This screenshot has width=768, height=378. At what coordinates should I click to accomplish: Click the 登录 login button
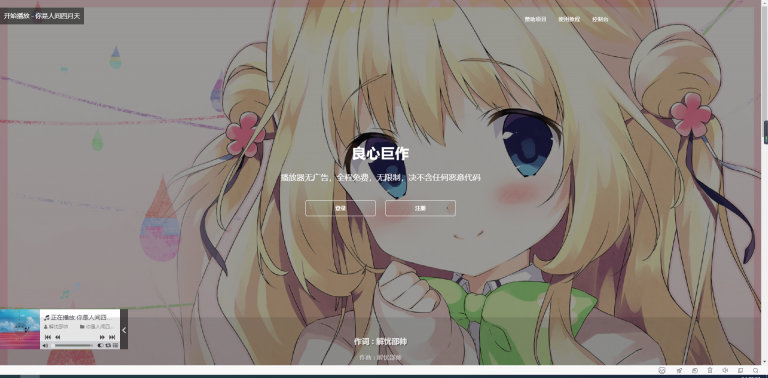(x=340, y=208)
